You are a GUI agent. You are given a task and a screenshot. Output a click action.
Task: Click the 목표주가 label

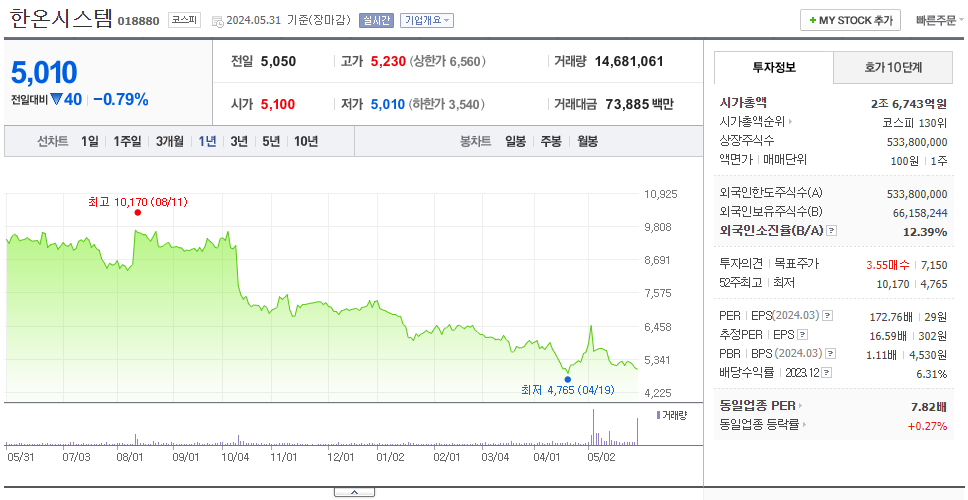point(797,264)
